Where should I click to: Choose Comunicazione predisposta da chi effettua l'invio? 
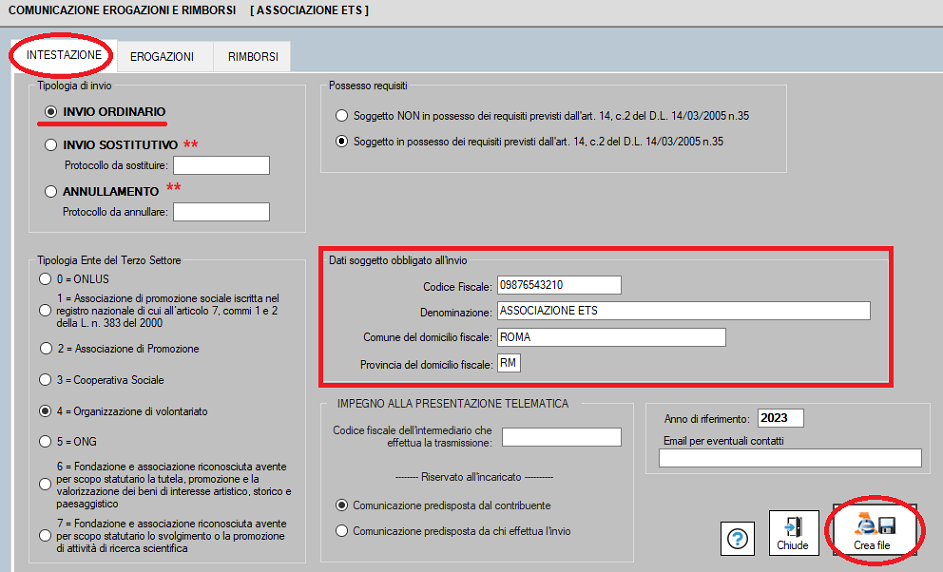click(342, 531)
